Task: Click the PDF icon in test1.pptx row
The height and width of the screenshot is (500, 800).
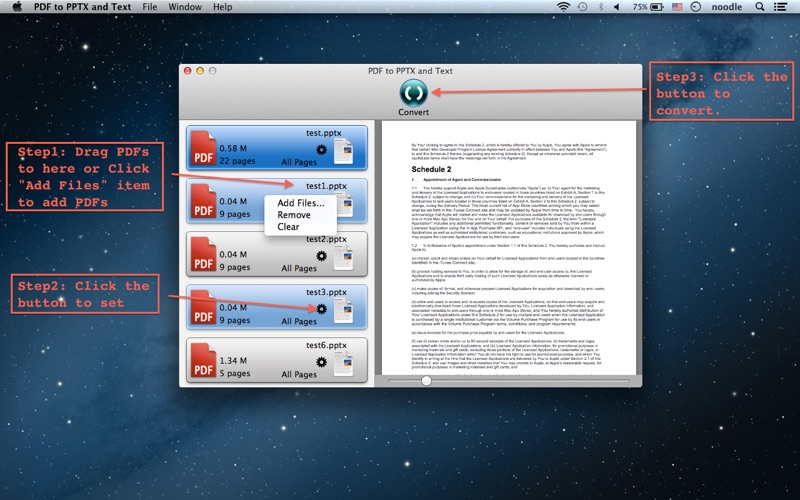Action: [203, 201]
